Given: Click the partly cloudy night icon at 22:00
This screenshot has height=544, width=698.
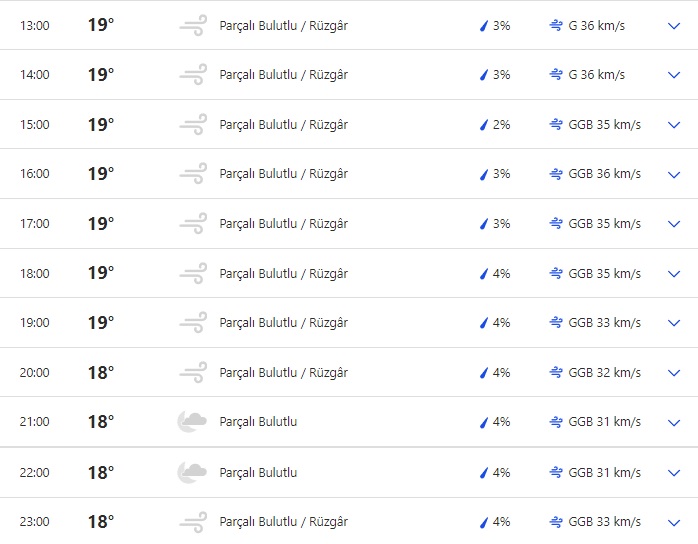Looking at the screenshot, I should [x=192, y=472].
